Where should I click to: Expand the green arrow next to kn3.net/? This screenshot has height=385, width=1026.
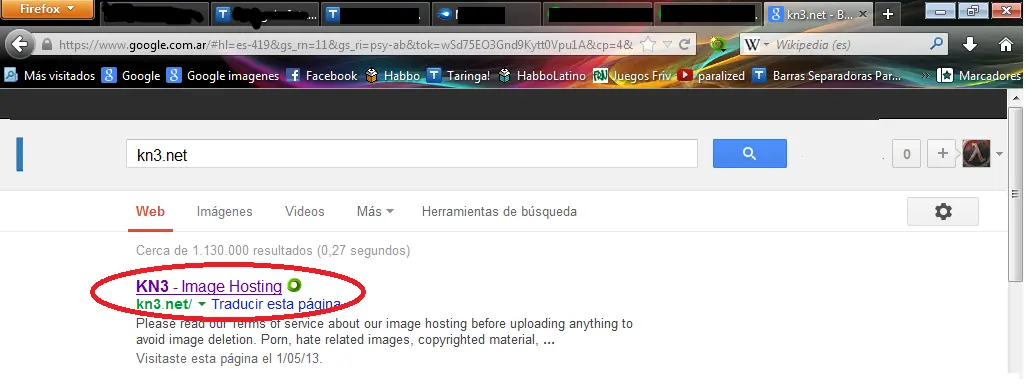coord(202,305)
